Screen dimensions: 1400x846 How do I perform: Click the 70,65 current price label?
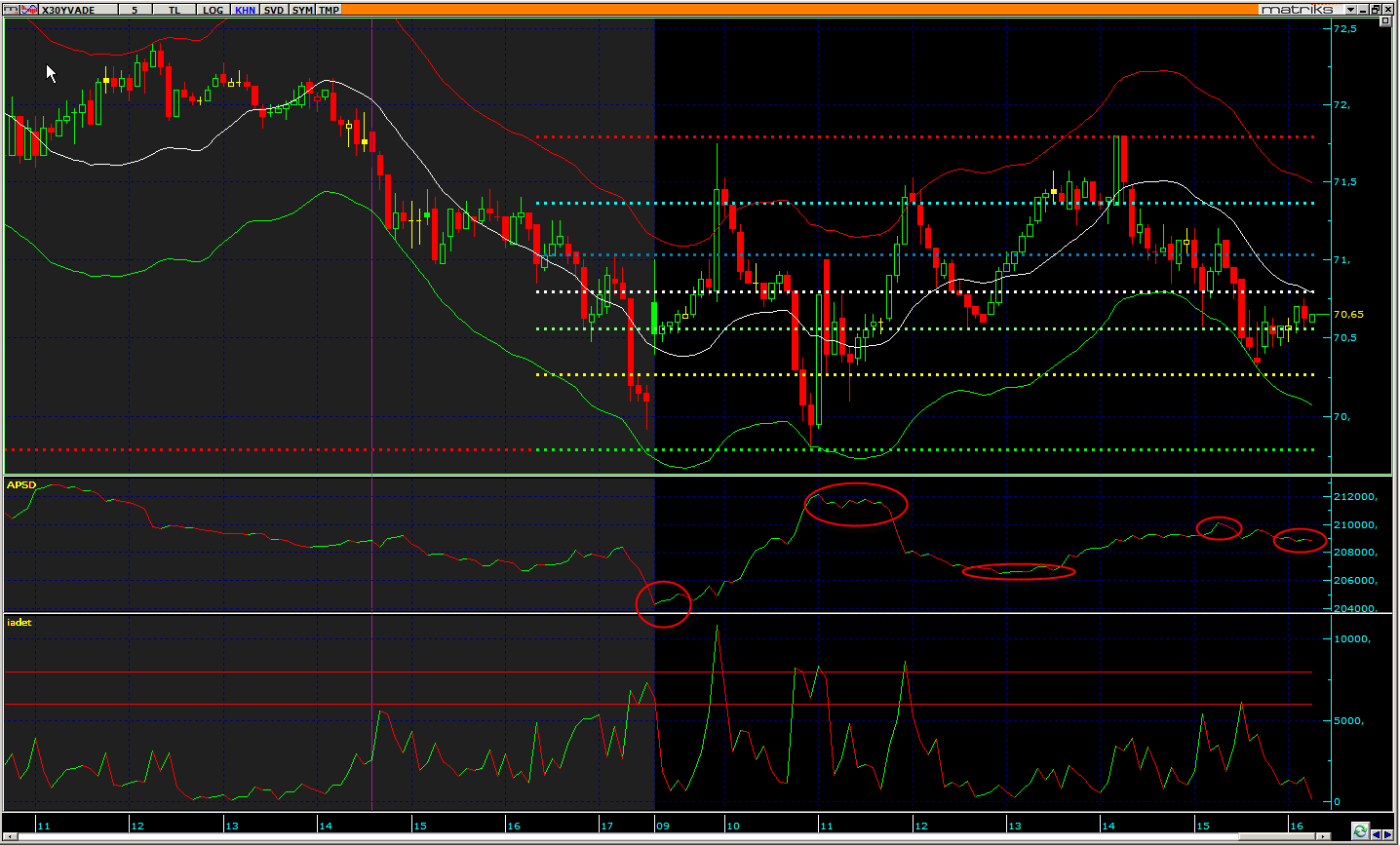click(x=1348, y=315)
